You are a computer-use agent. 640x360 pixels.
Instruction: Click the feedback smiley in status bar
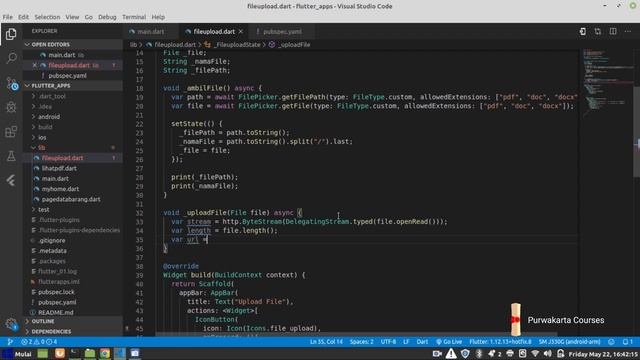611,342
